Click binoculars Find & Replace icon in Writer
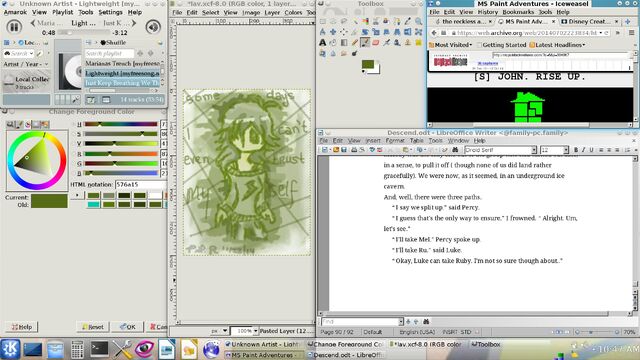The height and width of the screenshot is (360, 640). pos(455,150)
